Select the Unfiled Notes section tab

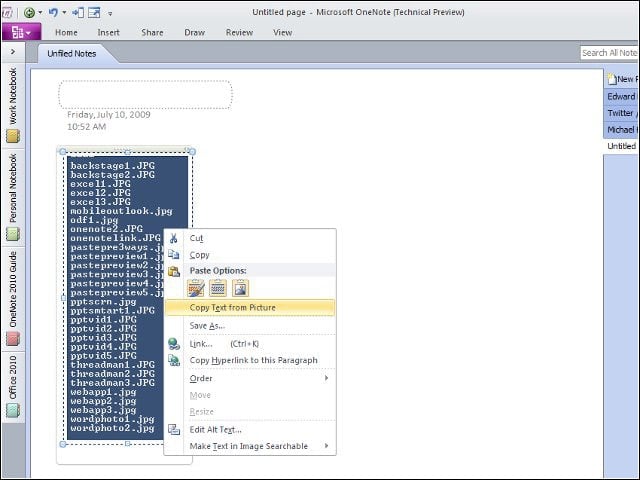click(72, 53)
